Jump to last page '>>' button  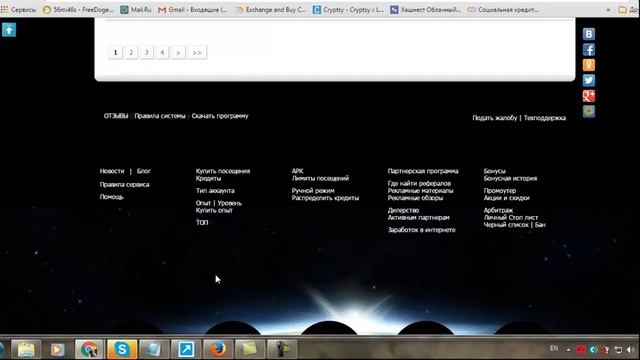click(197, 52)
